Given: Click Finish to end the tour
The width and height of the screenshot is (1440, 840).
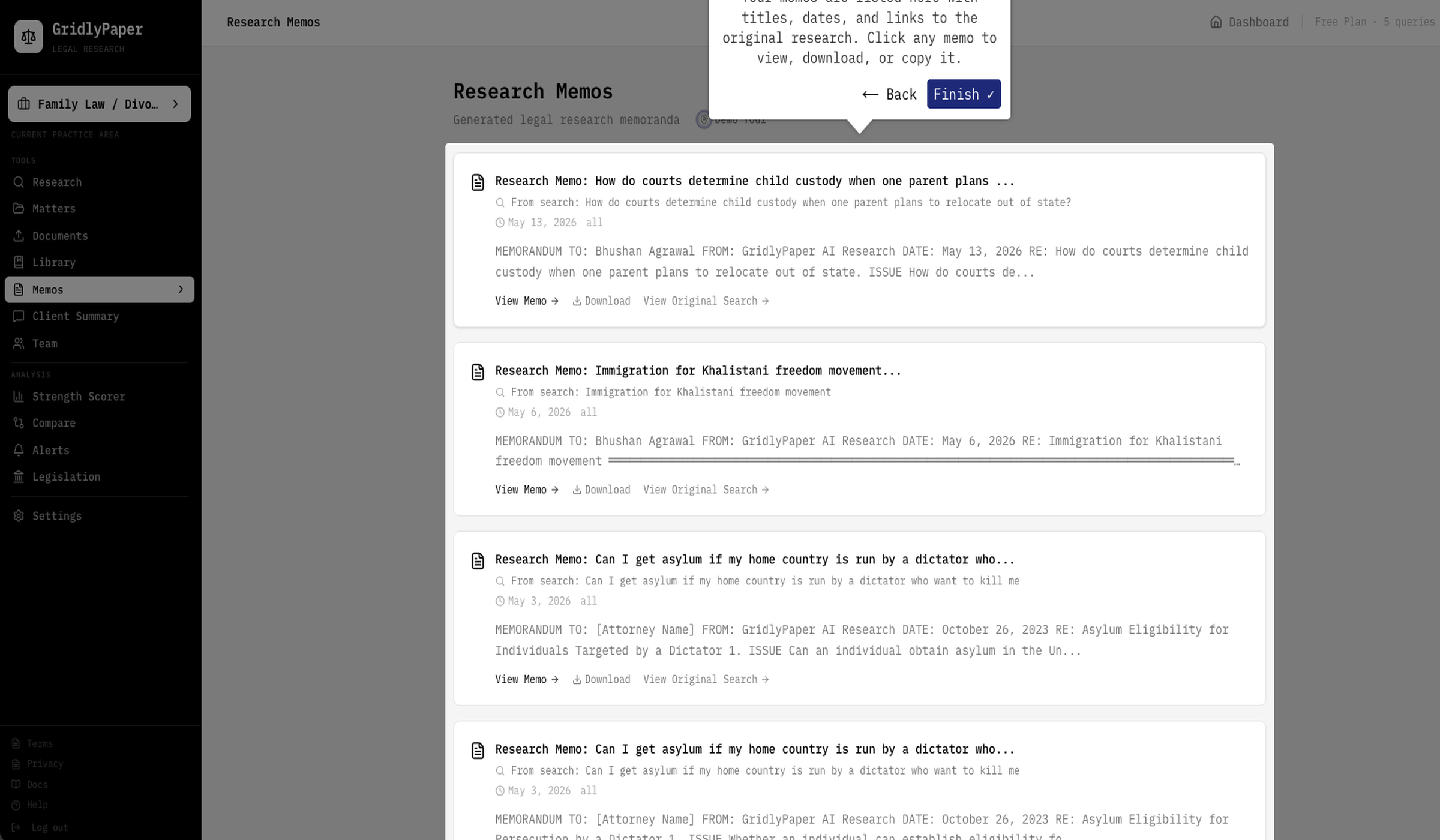Looking at the screenshot, I should coord(964,94).
